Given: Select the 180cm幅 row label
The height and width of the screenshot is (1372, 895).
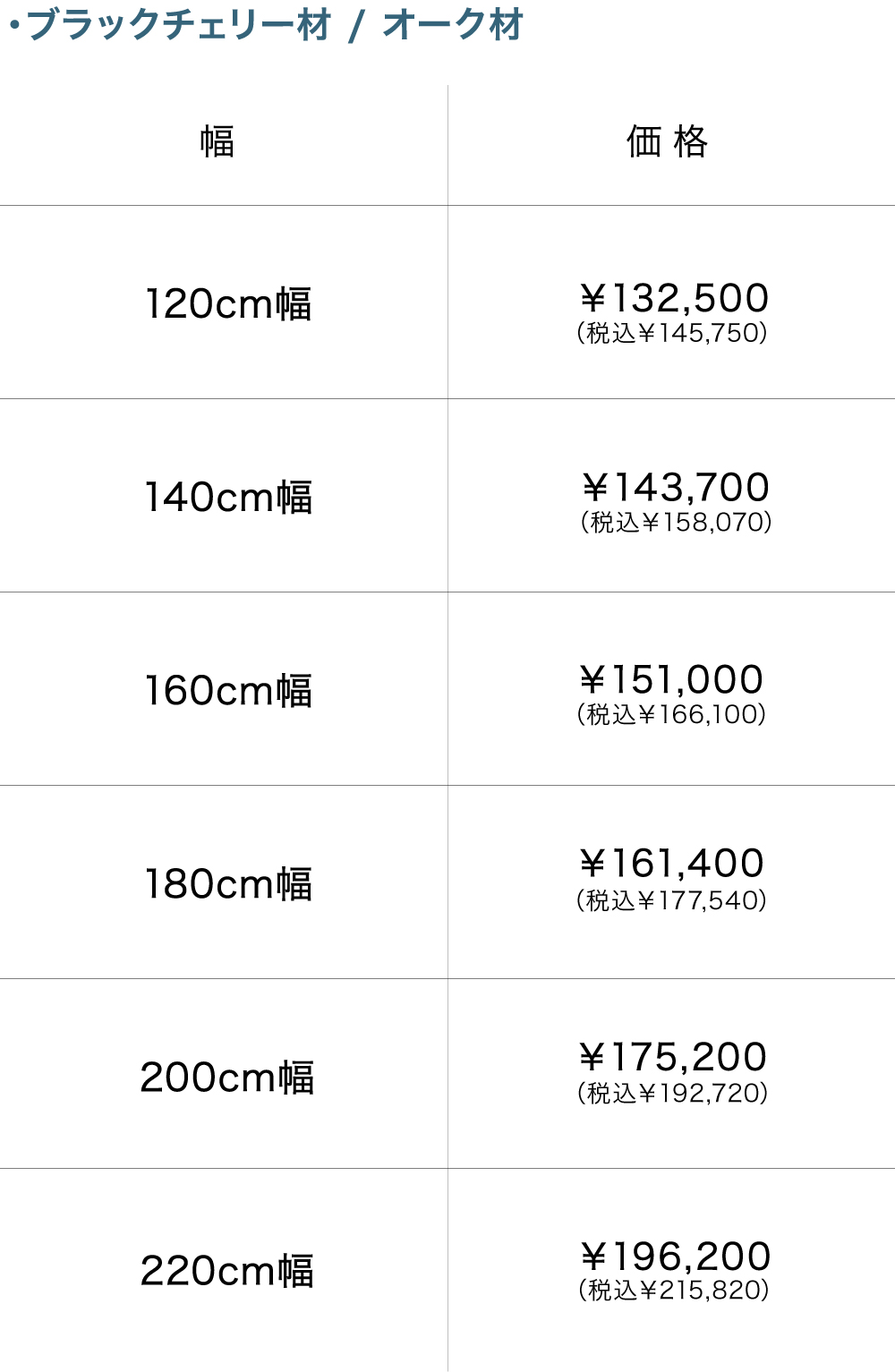Looking at the screenshot, I should [x=228, y=884].
